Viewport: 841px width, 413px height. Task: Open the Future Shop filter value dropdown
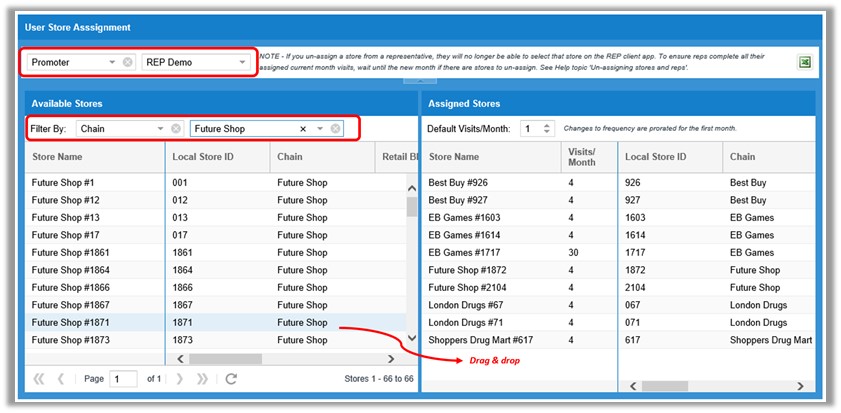pos(320,129)
